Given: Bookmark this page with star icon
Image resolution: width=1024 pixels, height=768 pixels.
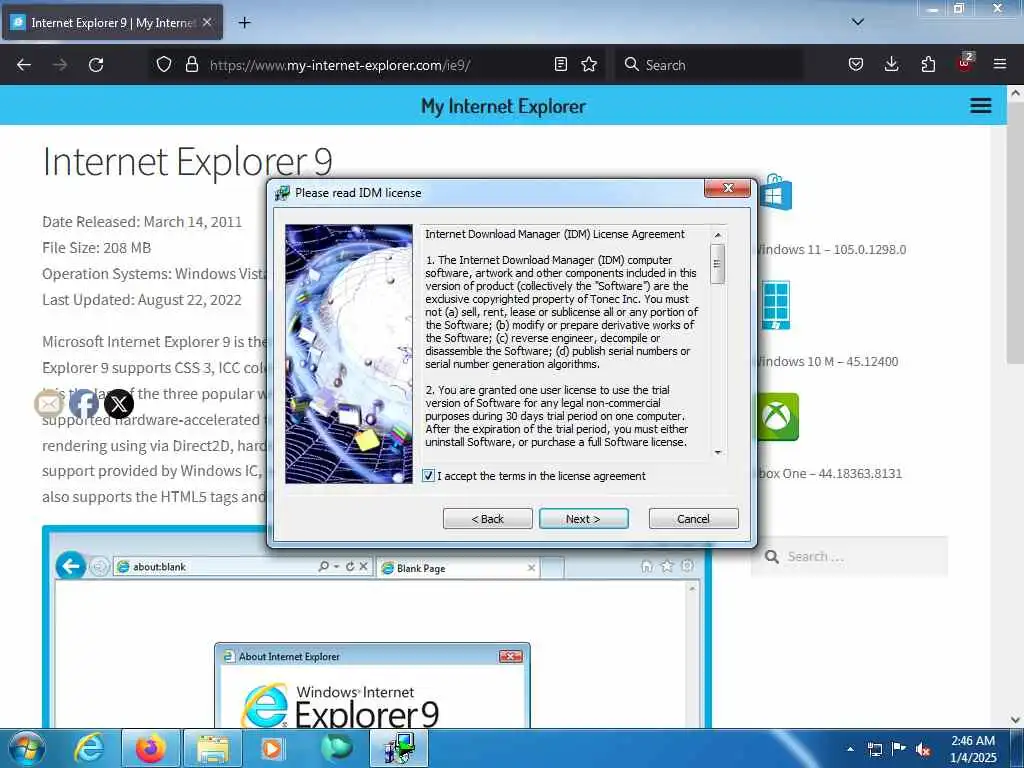Looking at the screenshot, I should 589,64.
